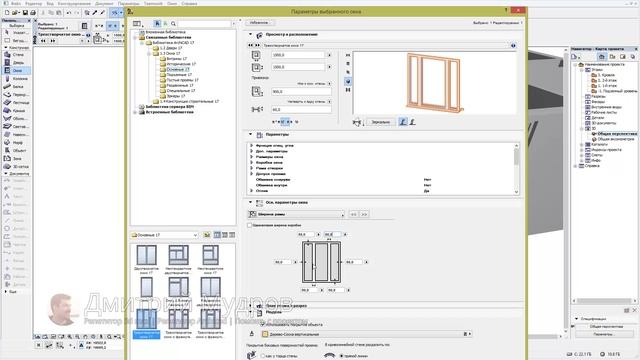Select the Wall (Стена) tool

click(x=16, y=54)
